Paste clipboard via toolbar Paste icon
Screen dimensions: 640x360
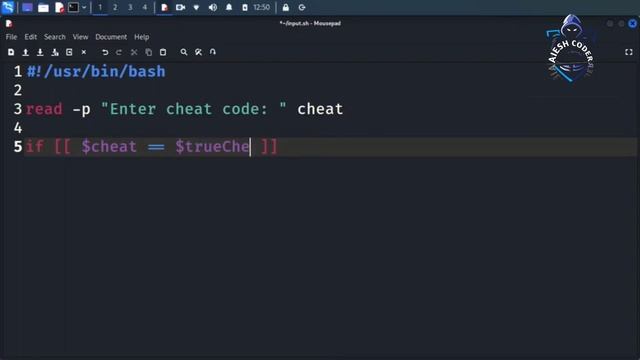163,52
